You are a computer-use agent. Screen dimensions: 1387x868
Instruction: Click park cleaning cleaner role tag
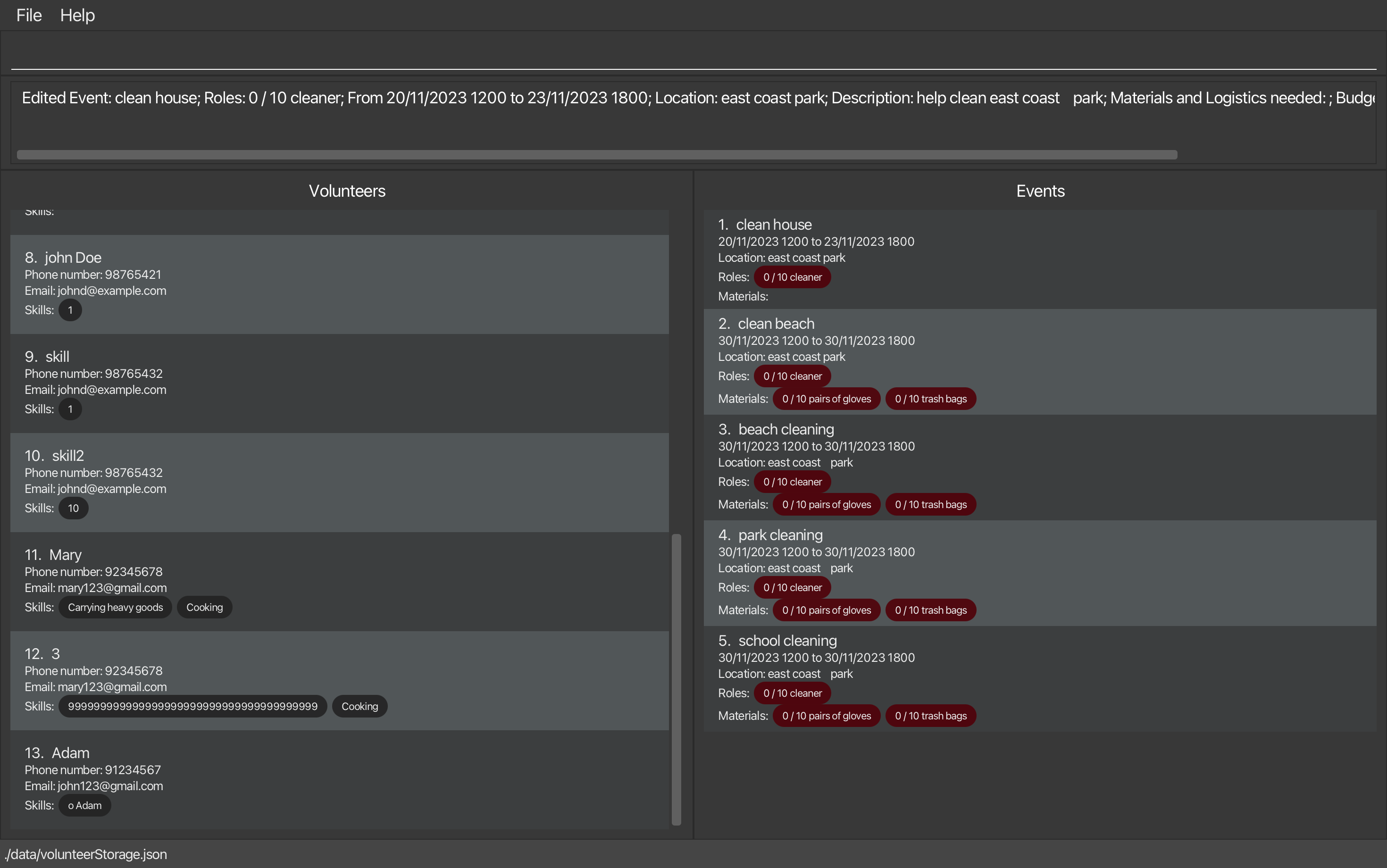pyautogui.click(x=792, y=587)
